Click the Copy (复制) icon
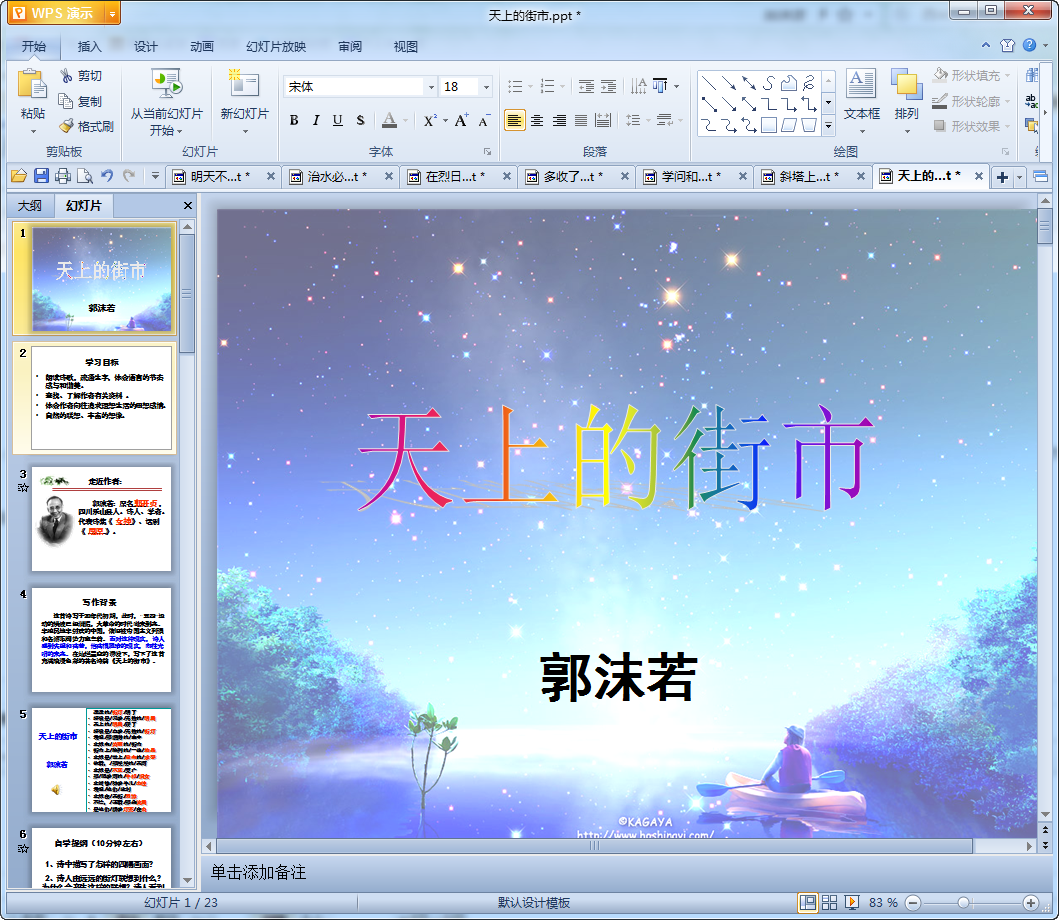The width and height of the screenshot is (1059, 920). 66,101
